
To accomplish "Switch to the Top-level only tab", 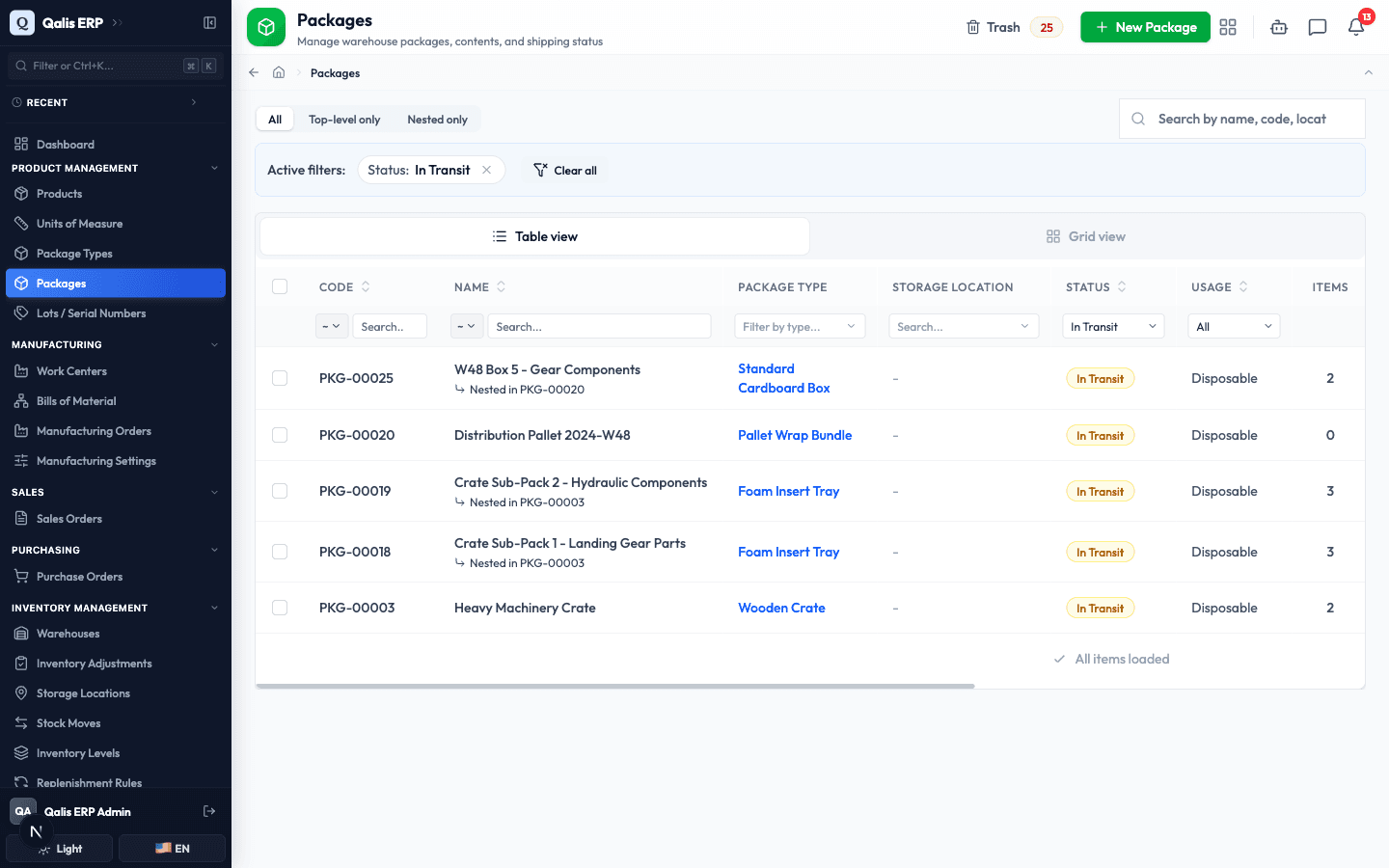I will pos(344,120).
